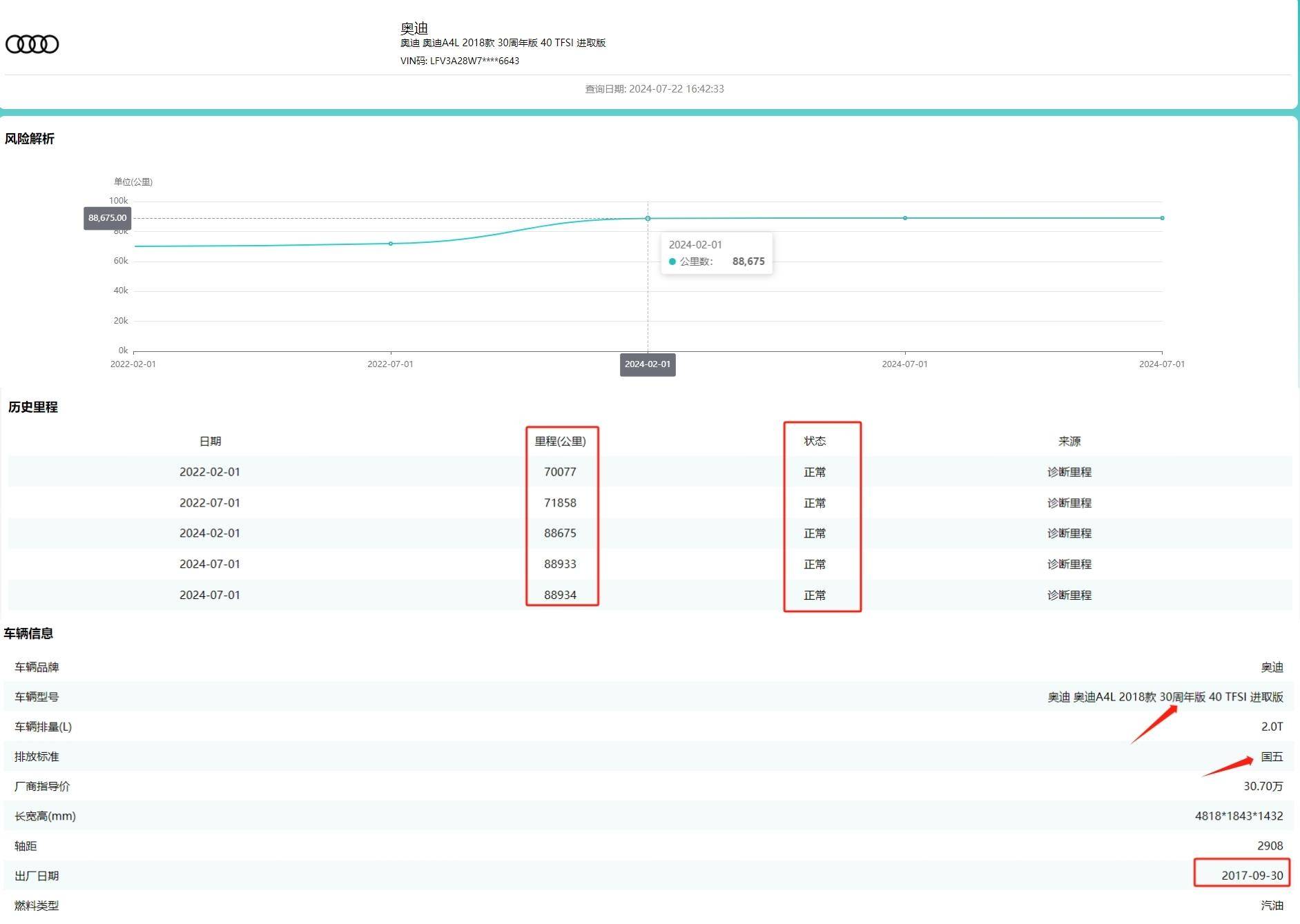
Task: Click the 日期 column header
Action: click(x=210, y=441)
